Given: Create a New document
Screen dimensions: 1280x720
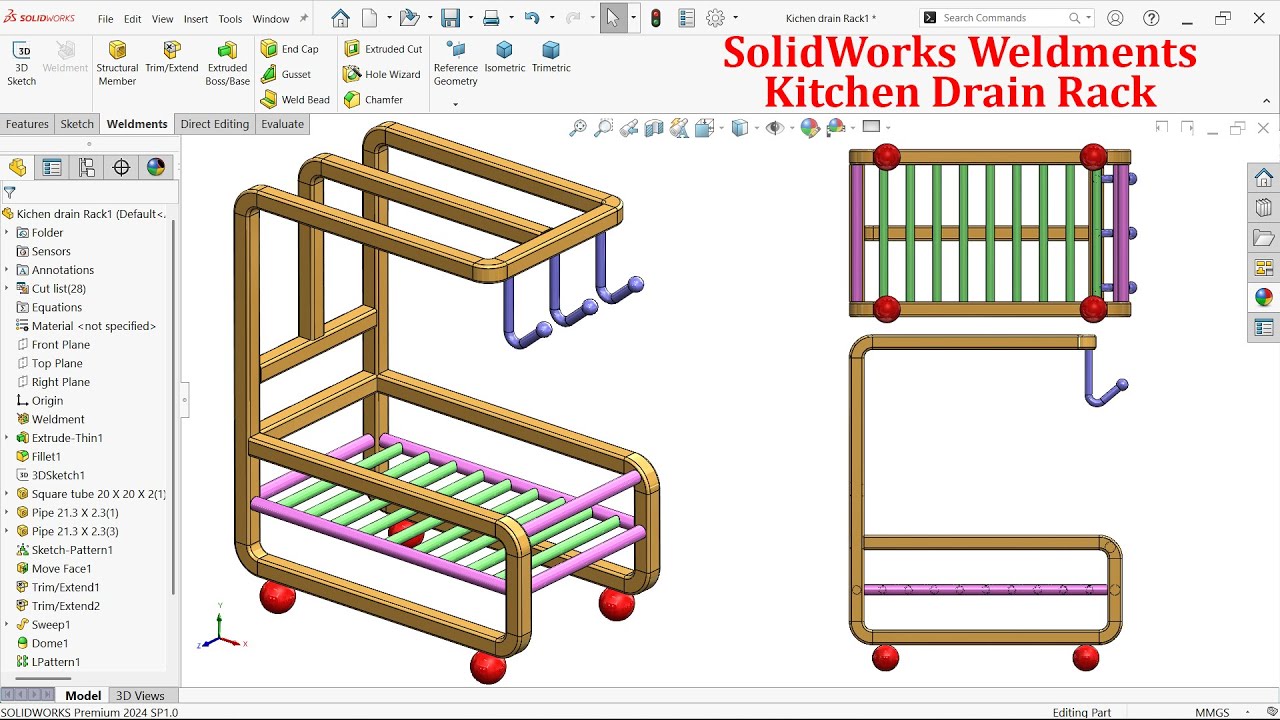Looking at the screenshot, I should [369, 18].
